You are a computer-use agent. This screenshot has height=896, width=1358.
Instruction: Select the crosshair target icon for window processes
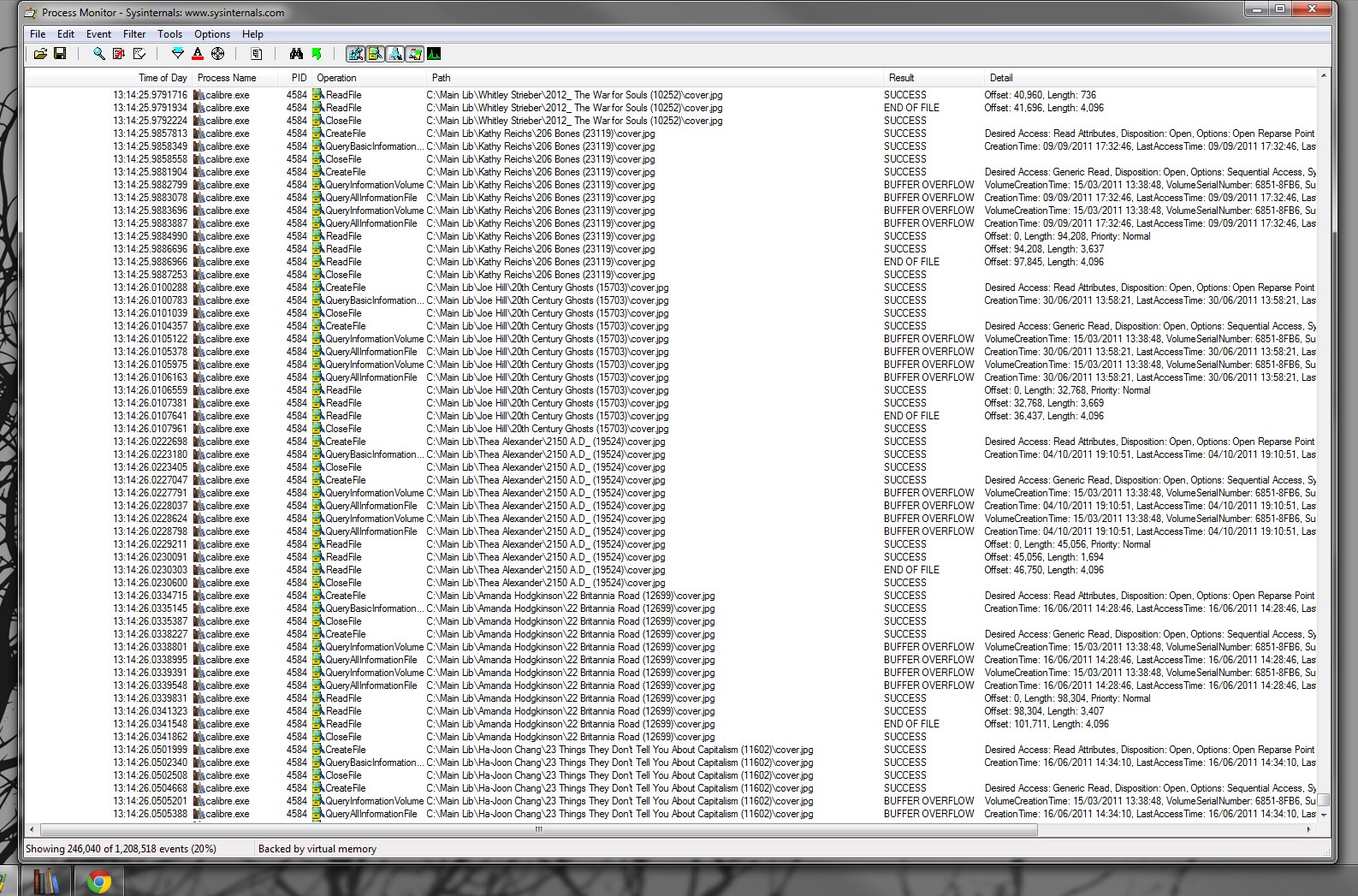[x=217, y=54]
